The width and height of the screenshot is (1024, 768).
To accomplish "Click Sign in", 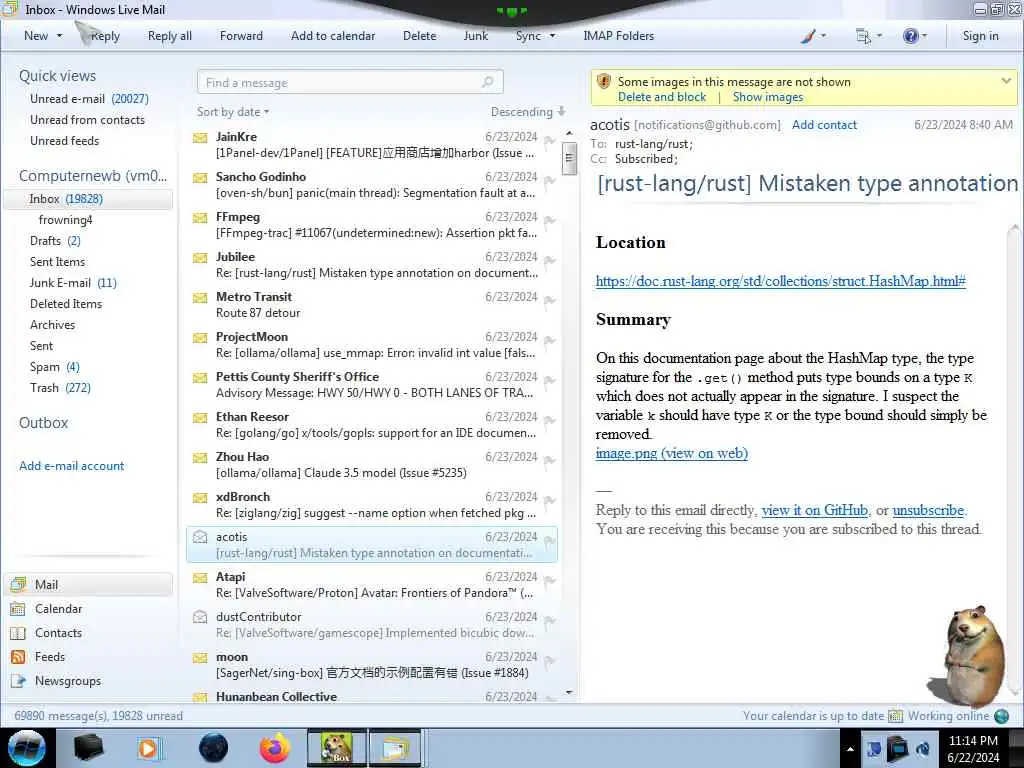I will pos(980,36).
